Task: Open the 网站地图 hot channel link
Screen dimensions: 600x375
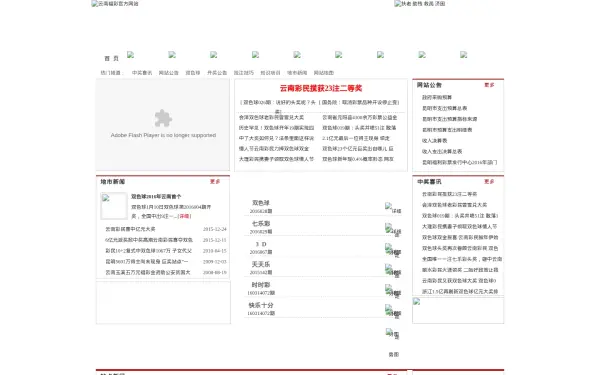Action: coord(324,73)
